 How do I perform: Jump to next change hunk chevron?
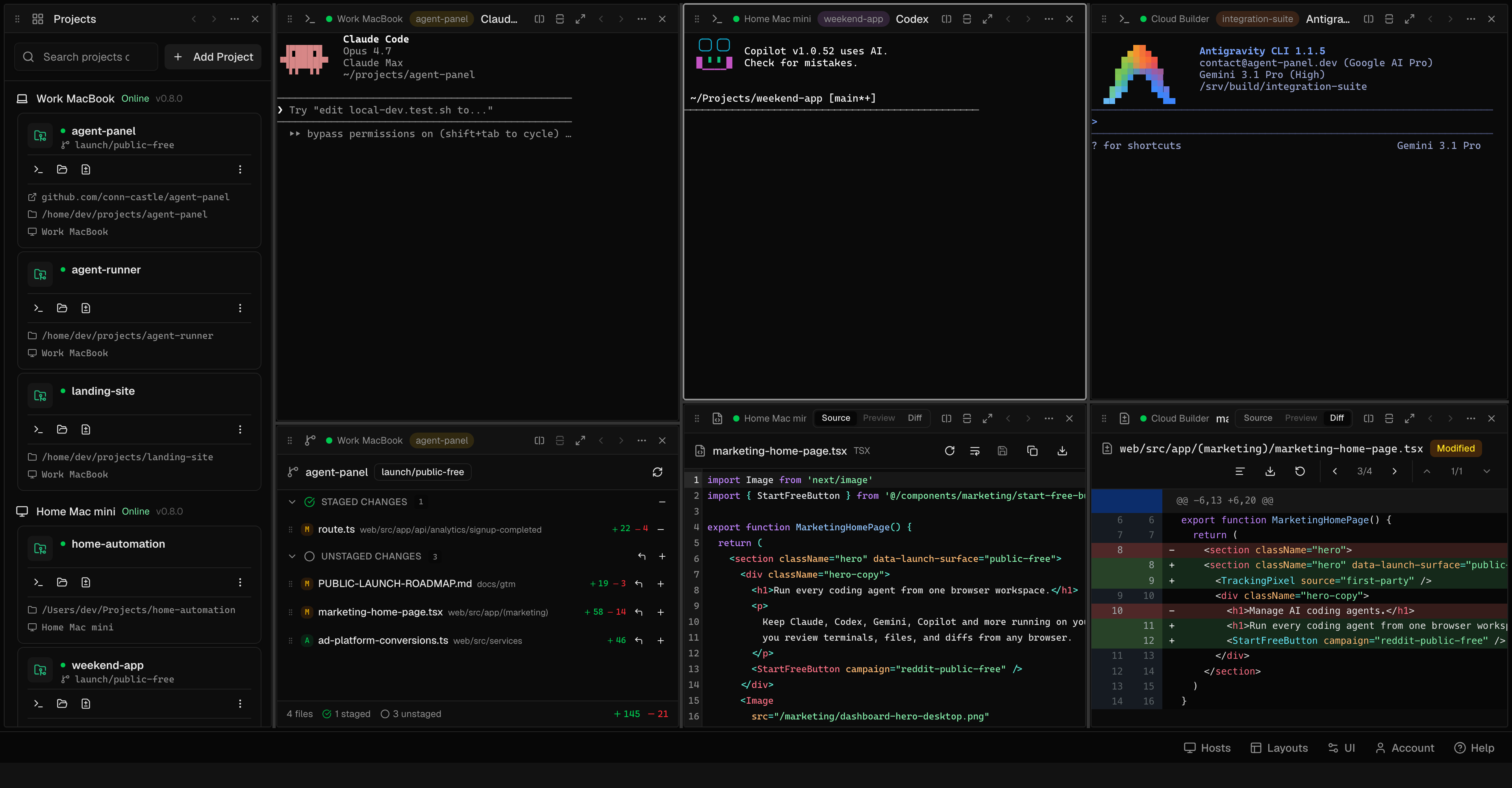click(1487, 472)
